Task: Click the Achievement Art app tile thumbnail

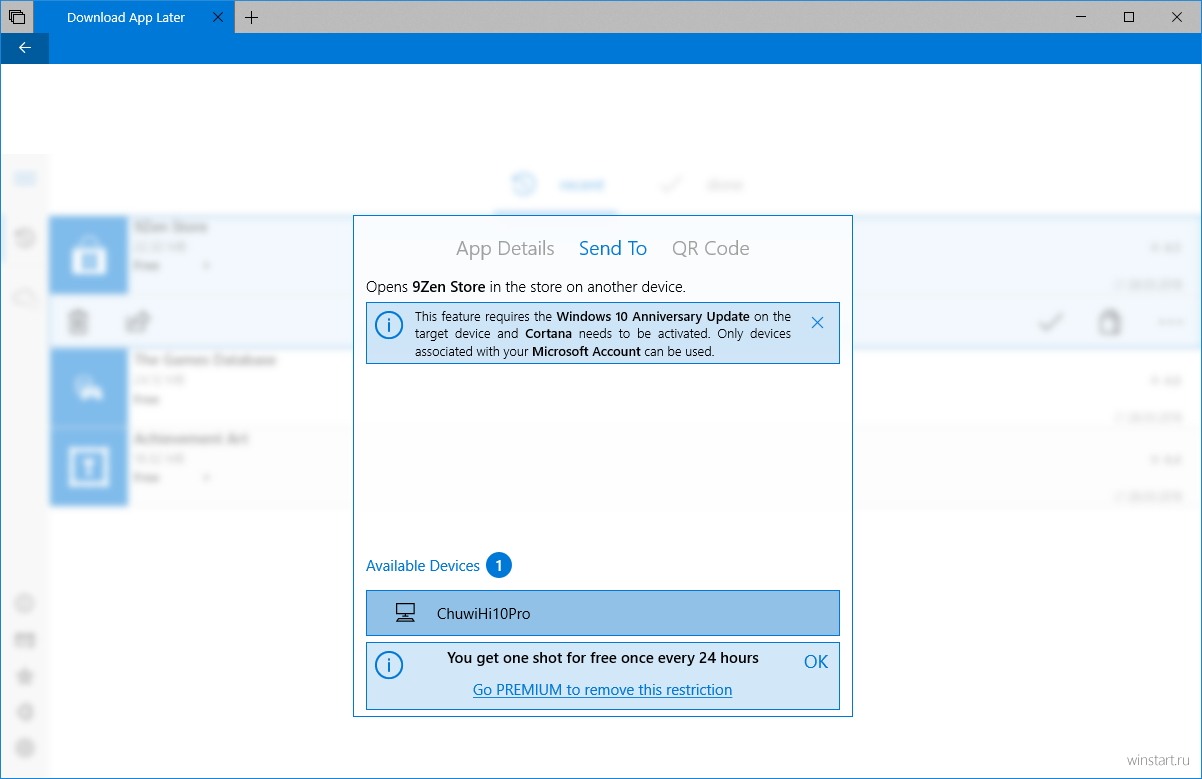Action: tap(89, 467)
